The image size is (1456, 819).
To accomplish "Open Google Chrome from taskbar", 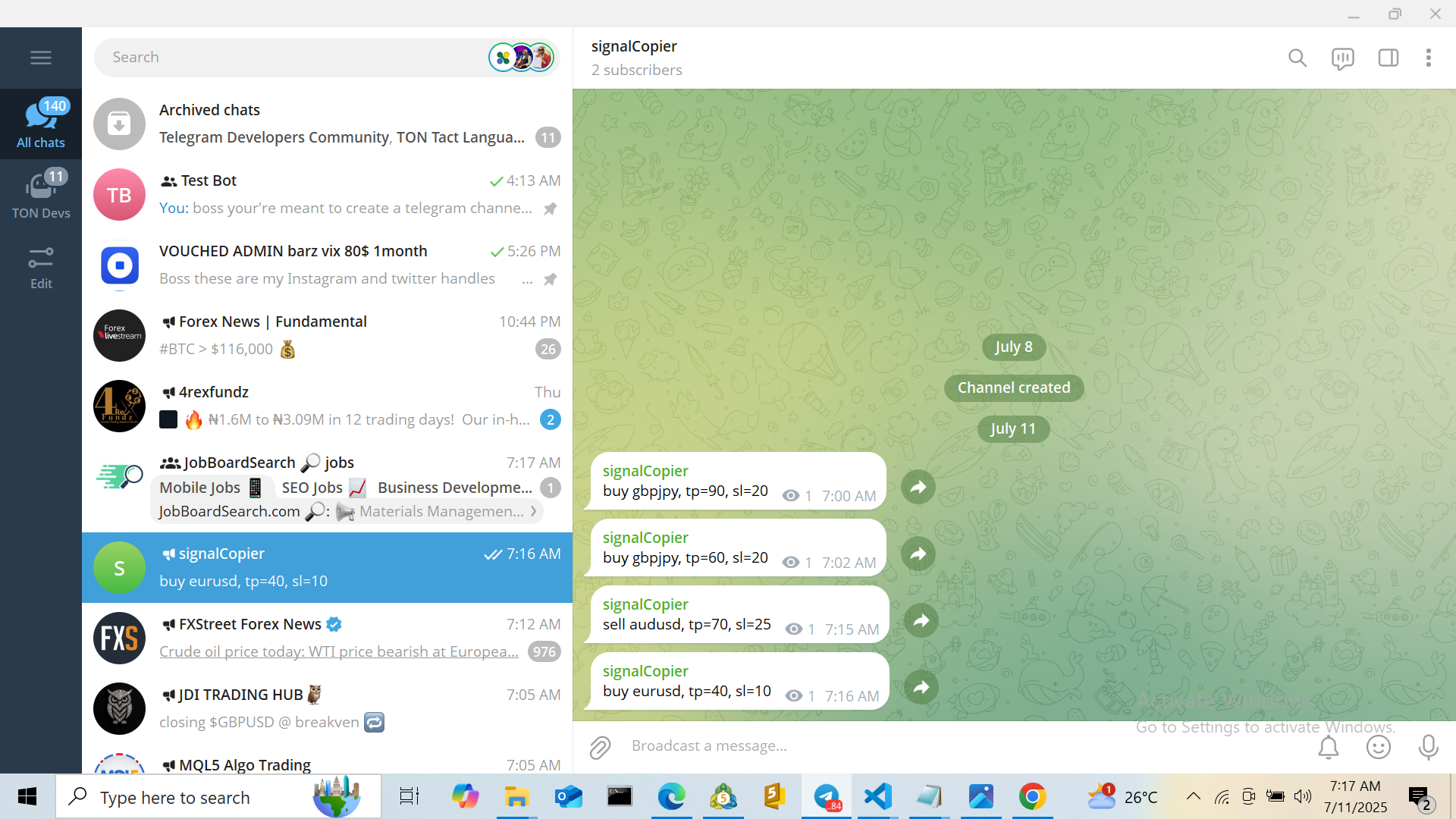I will (1032, 797).
